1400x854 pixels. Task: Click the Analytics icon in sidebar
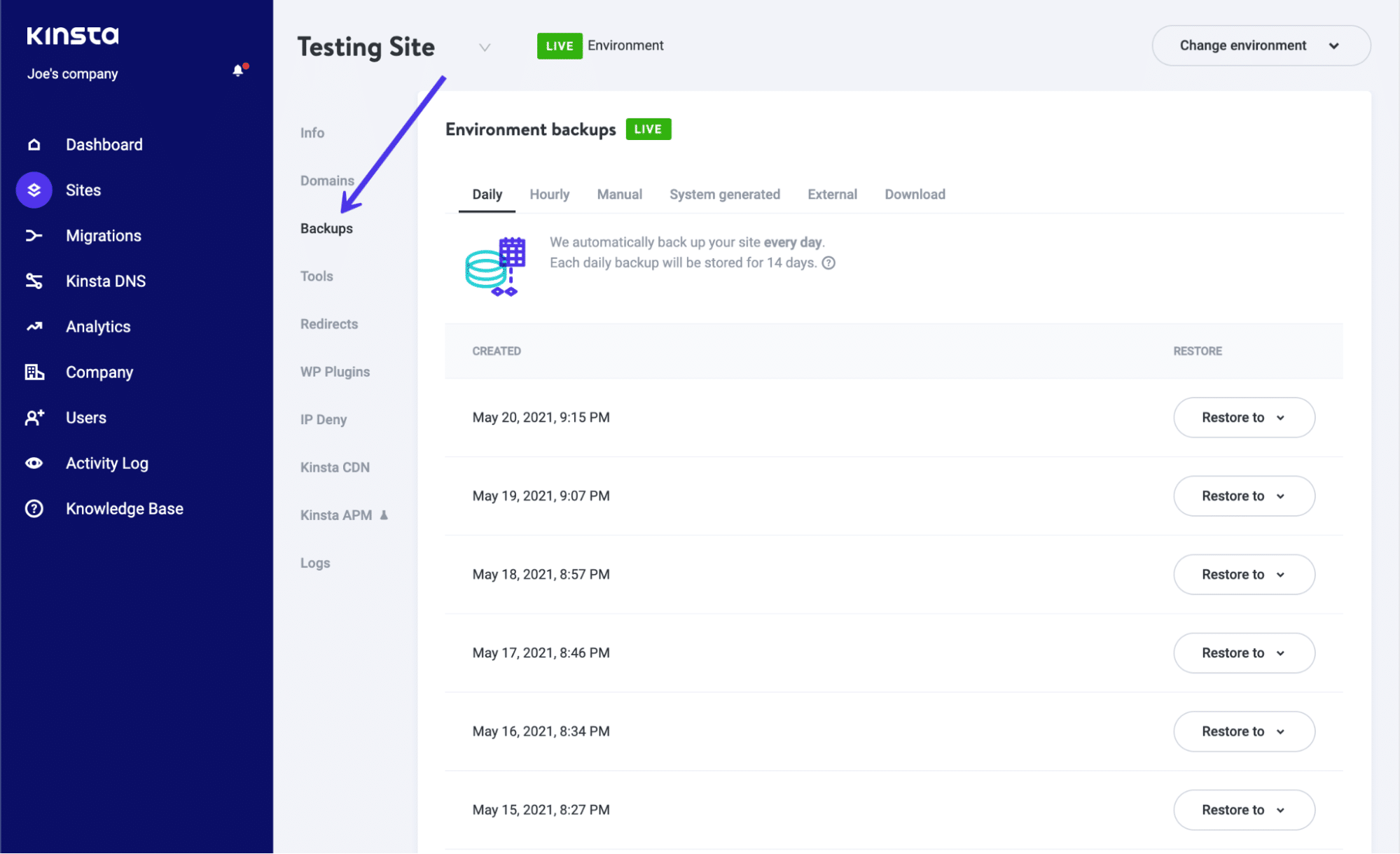[35, 326]
